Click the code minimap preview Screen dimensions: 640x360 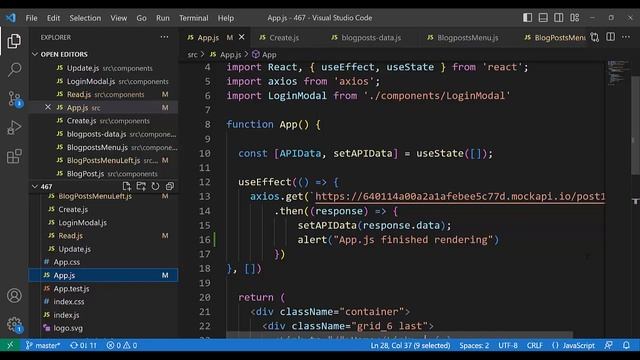(x=617, y=73)
